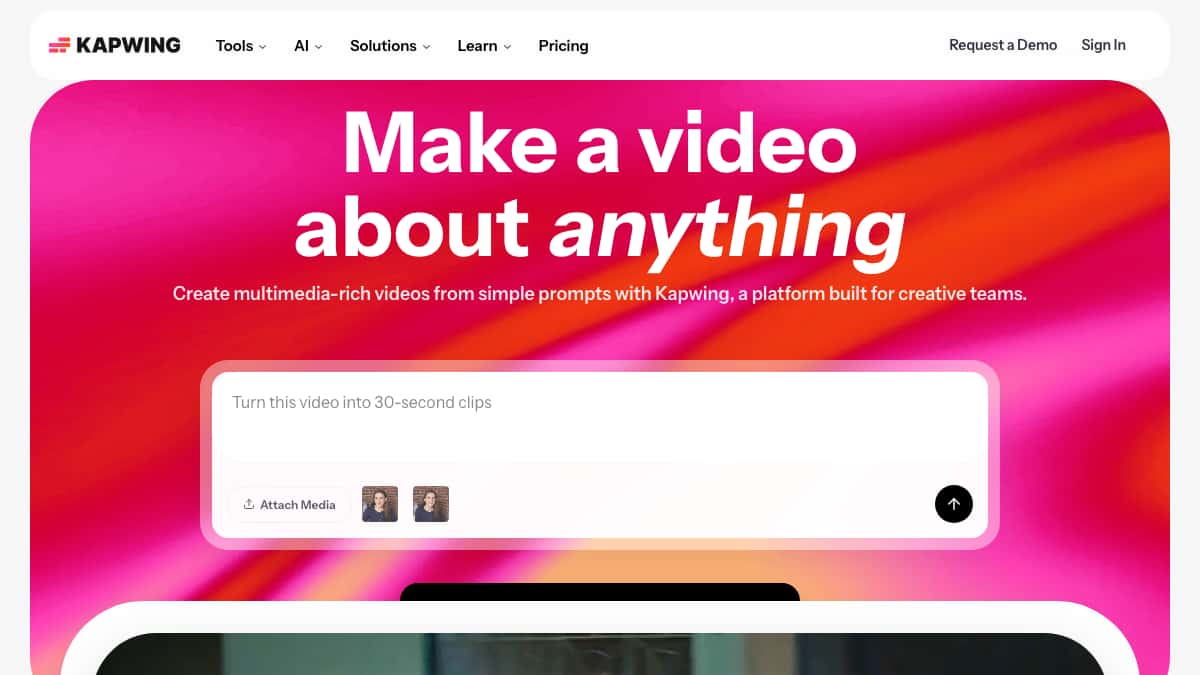The height and width of the screenshot is (675, 1200).
Task: Click the Kapwing logo
Action: coord(115,45)
